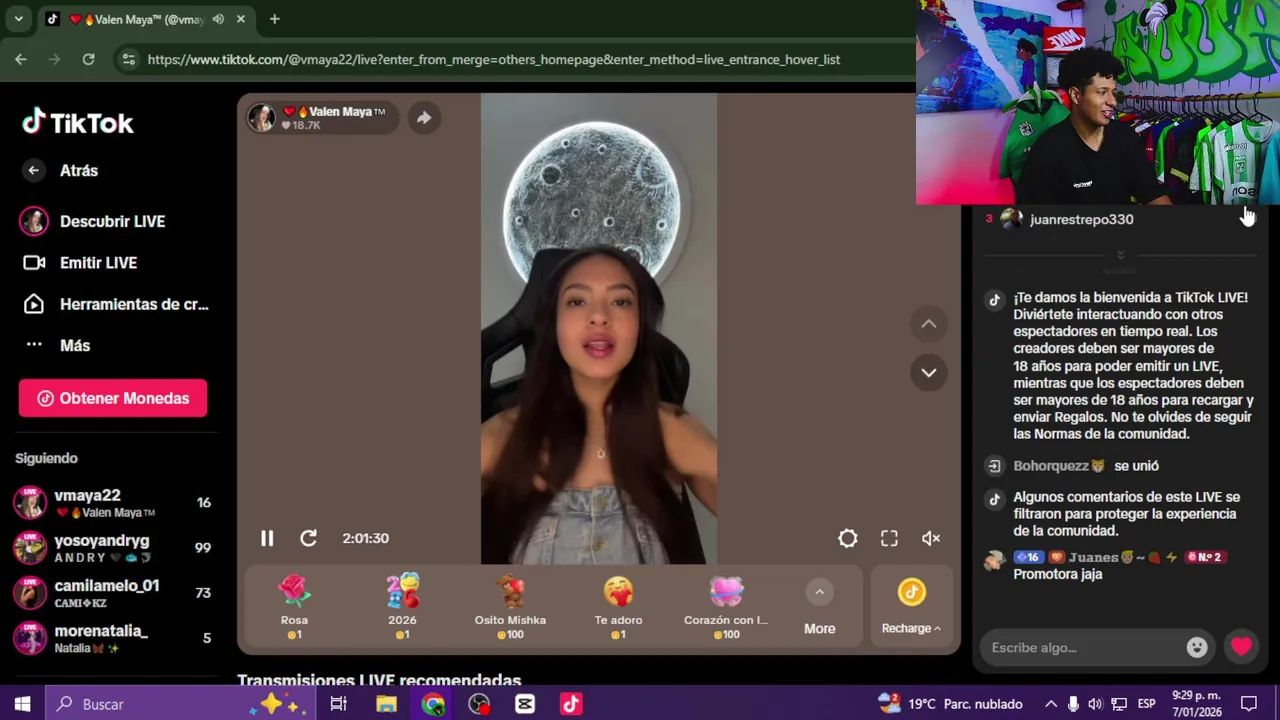Open Chrome from the taskbar

point(433,704)
